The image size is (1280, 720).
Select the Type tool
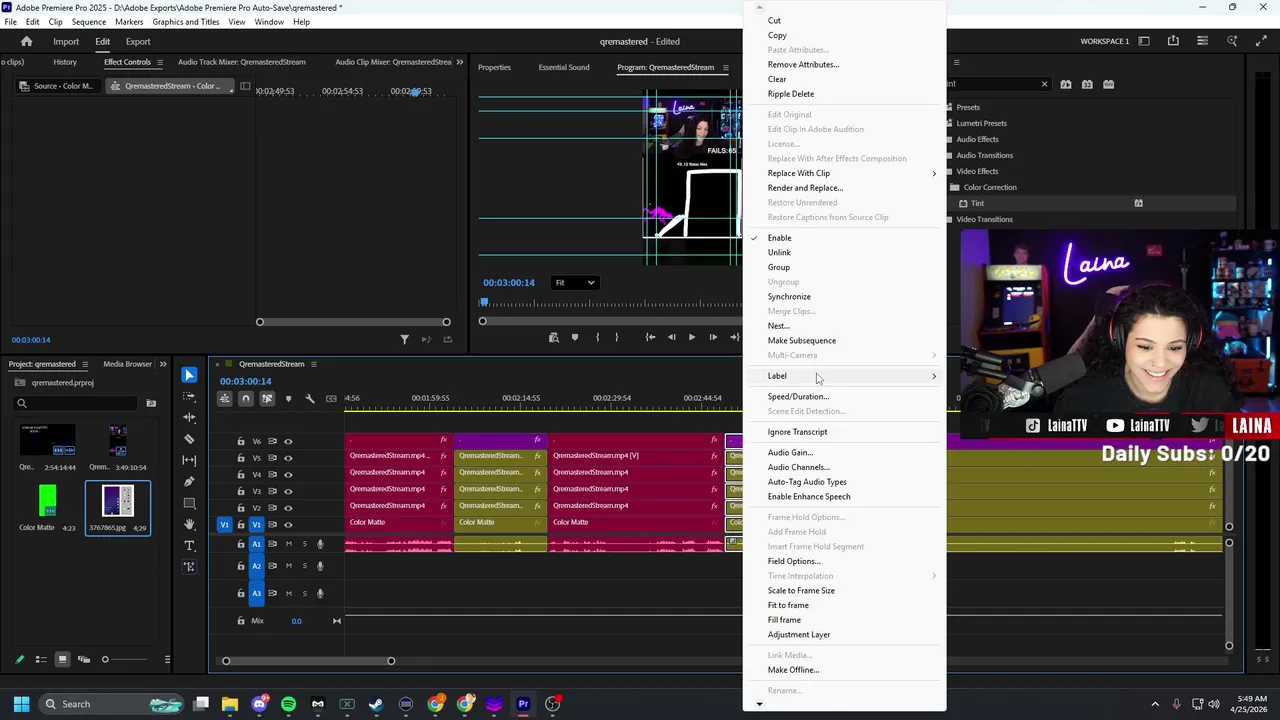pyautogui.click(x=189, y=546)
